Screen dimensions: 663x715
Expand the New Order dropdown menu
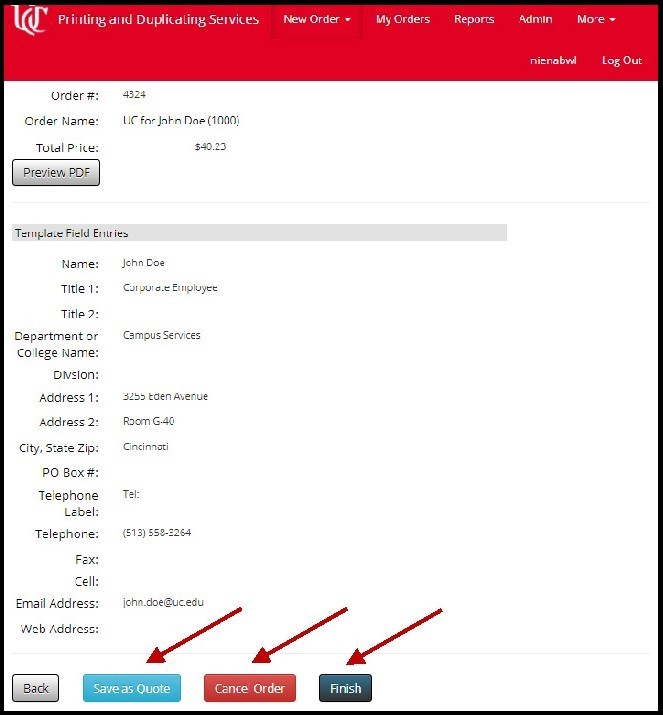(316, 20)
